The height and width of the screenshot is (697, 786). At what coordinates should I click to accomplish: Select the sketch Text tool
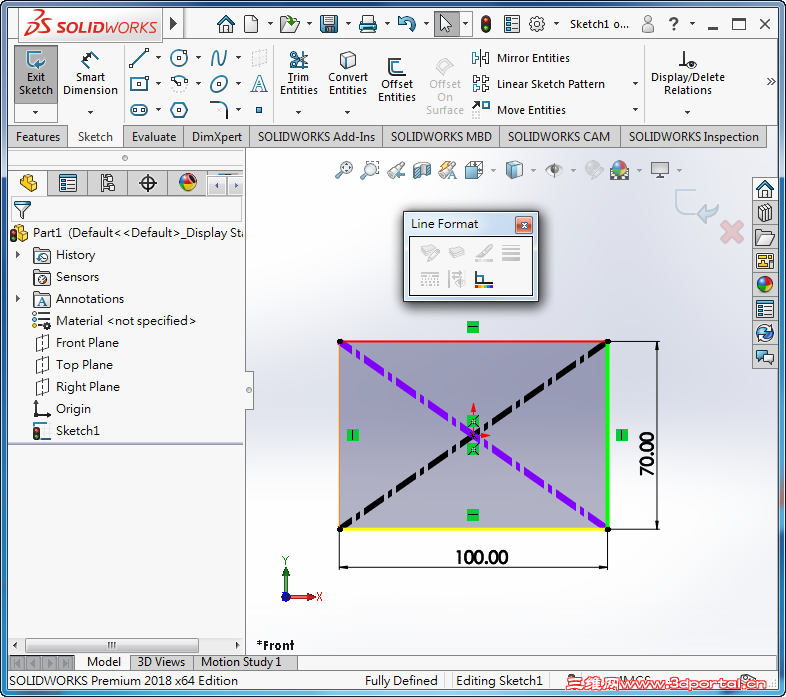tap(259, 83)
